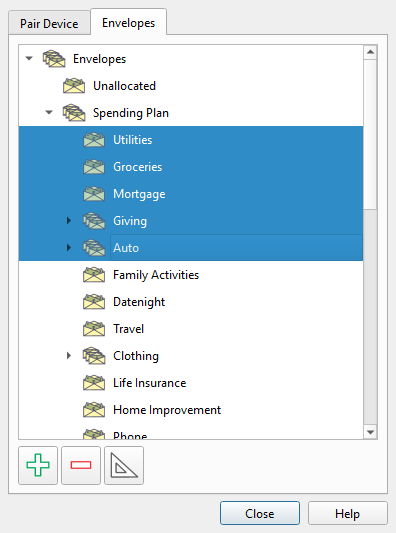Viewport: 396px width, 533px height.
Task: Select the Groceries row
Action: pyautogui.click(x=191, y=167)
